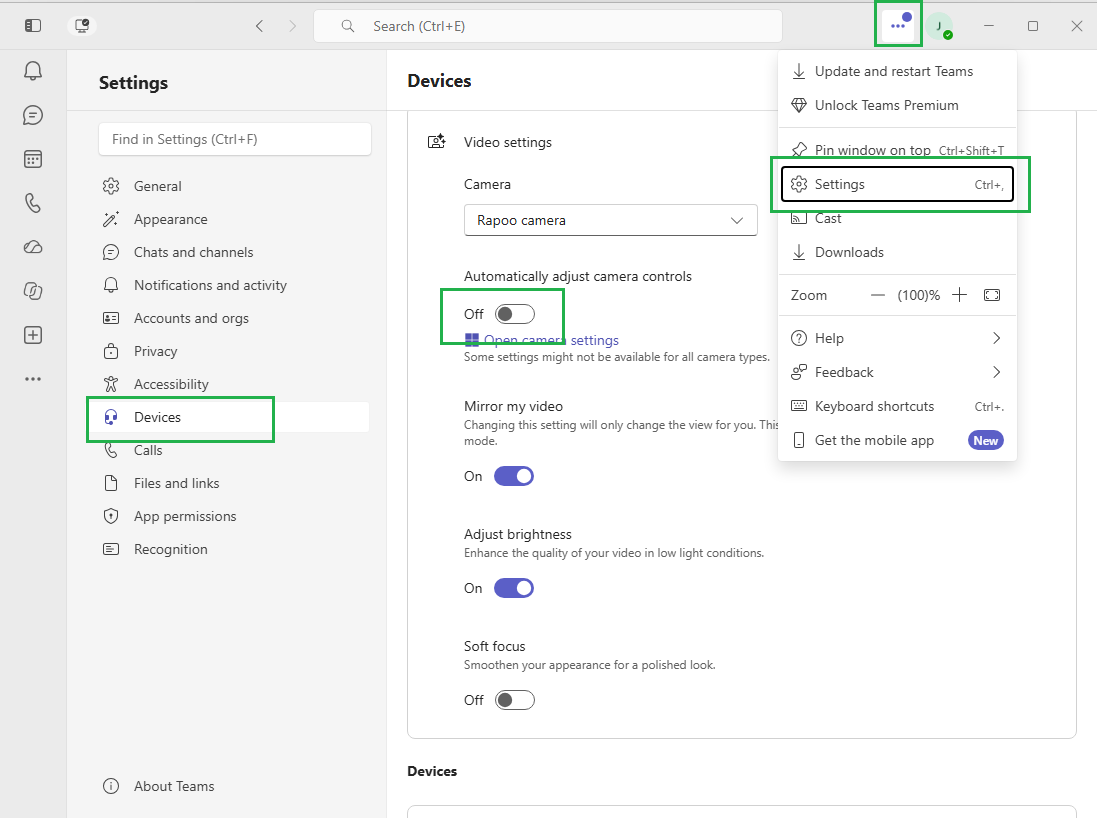
Task: Decrease zoom with the minus icon
Action: coord(878,295)
